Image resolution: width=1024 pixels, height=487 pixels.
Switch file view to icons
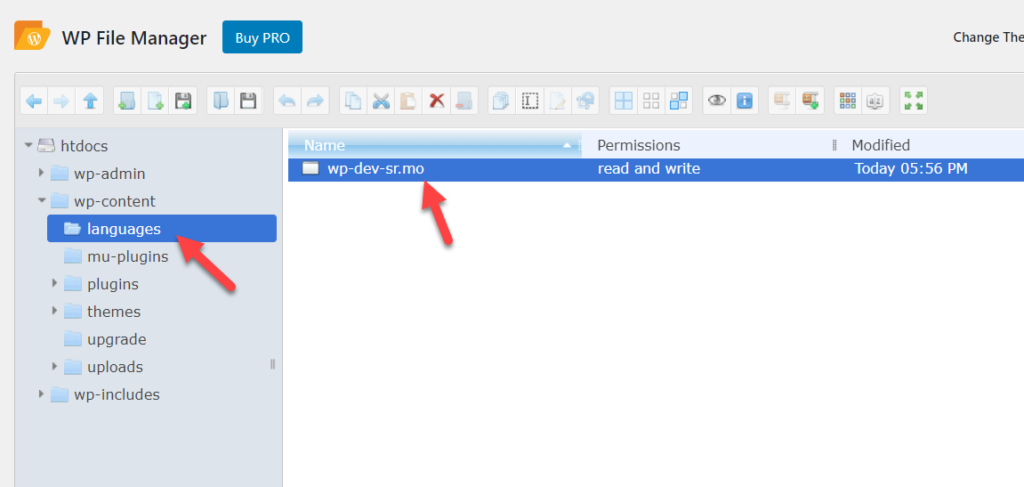[848, 101]
